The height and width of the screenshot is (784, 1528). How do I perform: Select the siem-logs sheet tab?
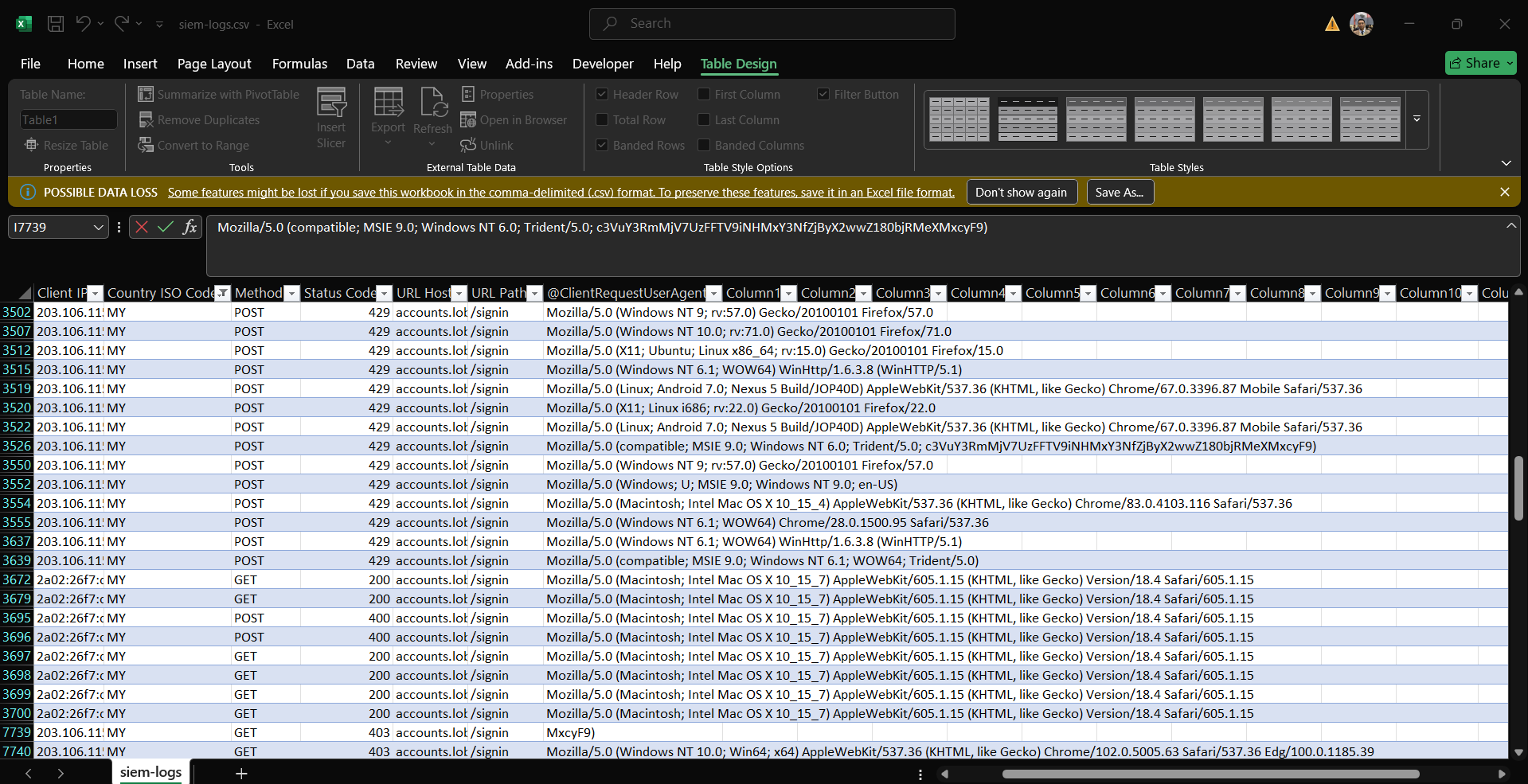coord(150,772)
